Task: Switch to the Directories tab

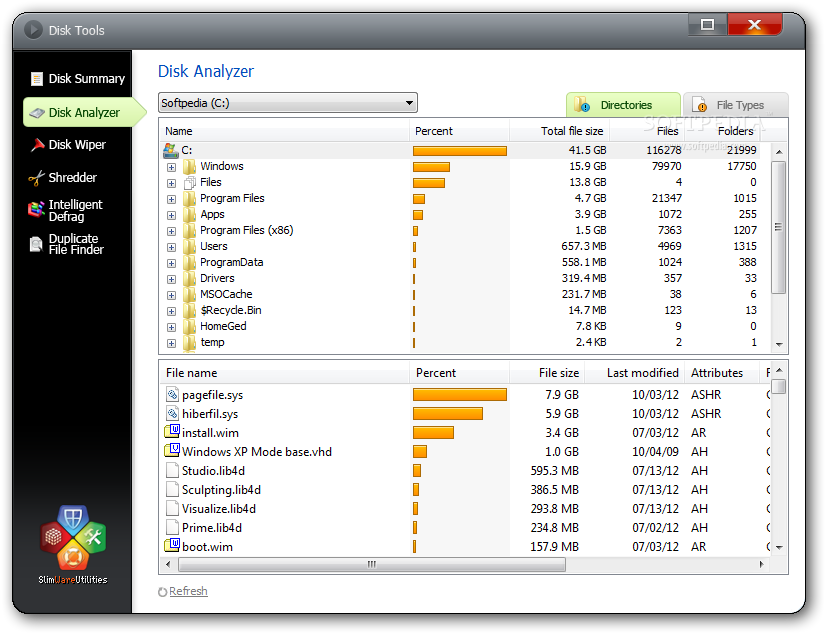Action: (623, 105)
